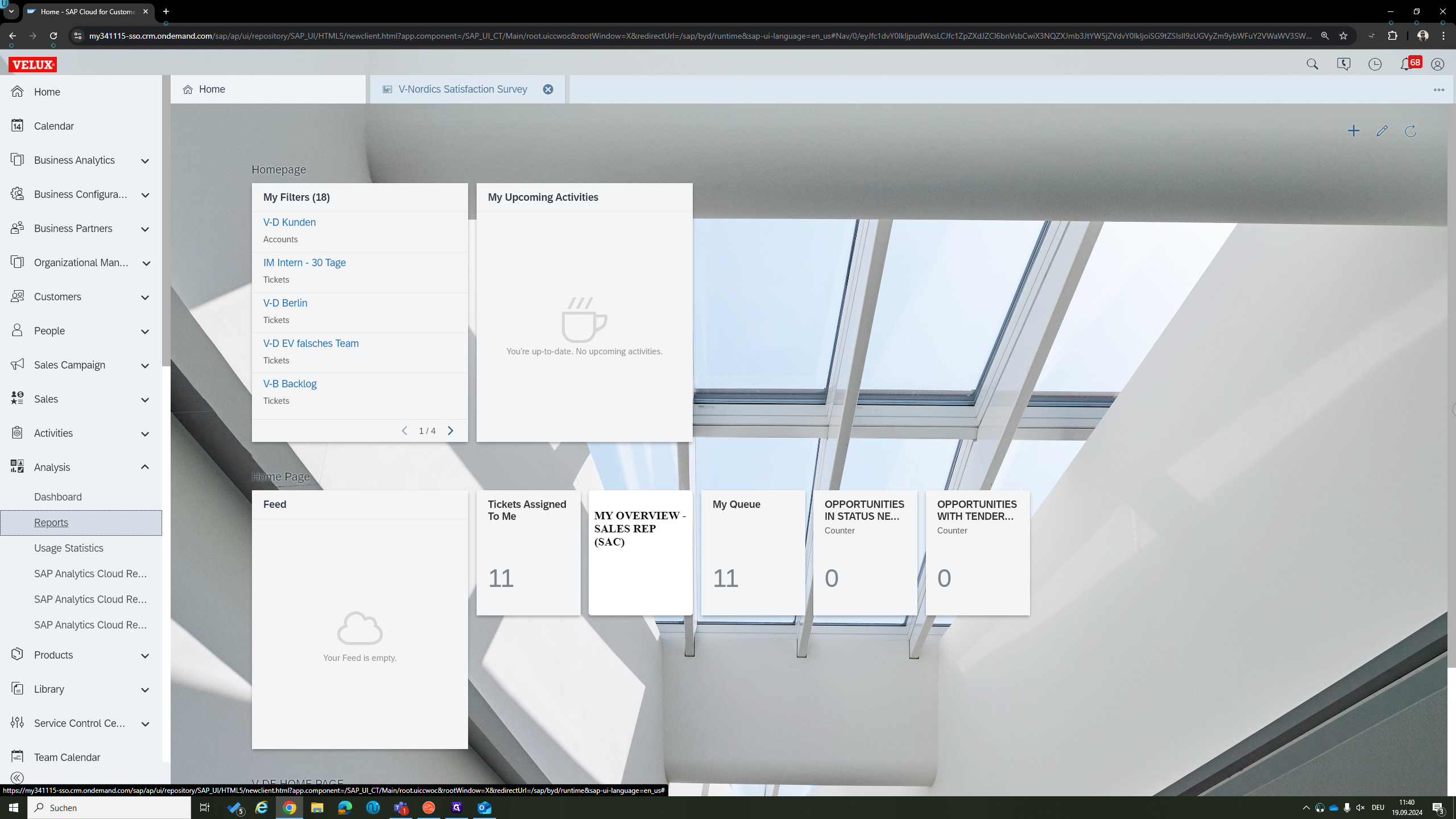Viewport: 1456px width, 819px height.
Task: Open the Opportunities In Status NE... tile
Action: click(865, 552)
